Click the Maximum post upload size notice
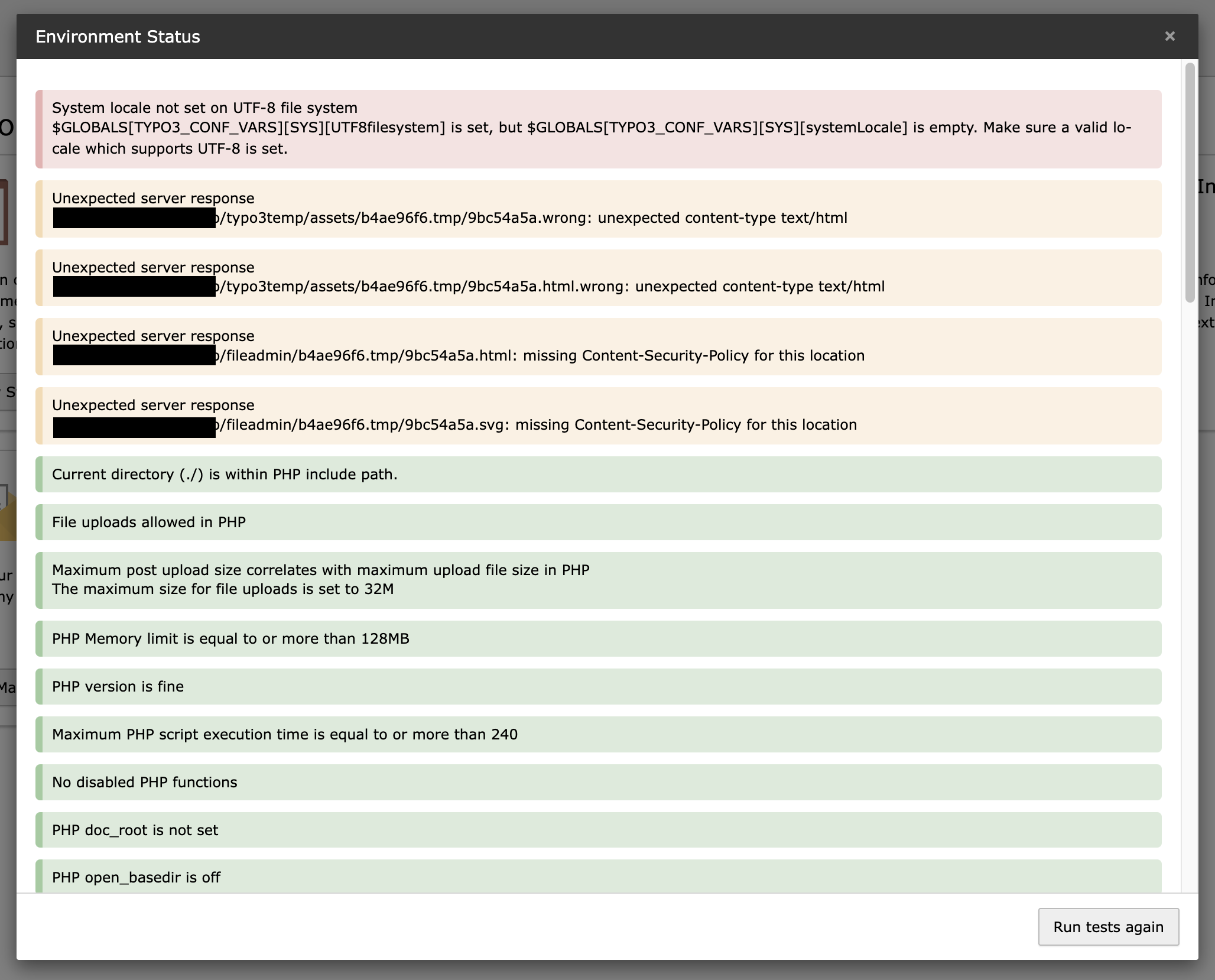The height and width of the screenshot is (980, 1215). (320, 570)
